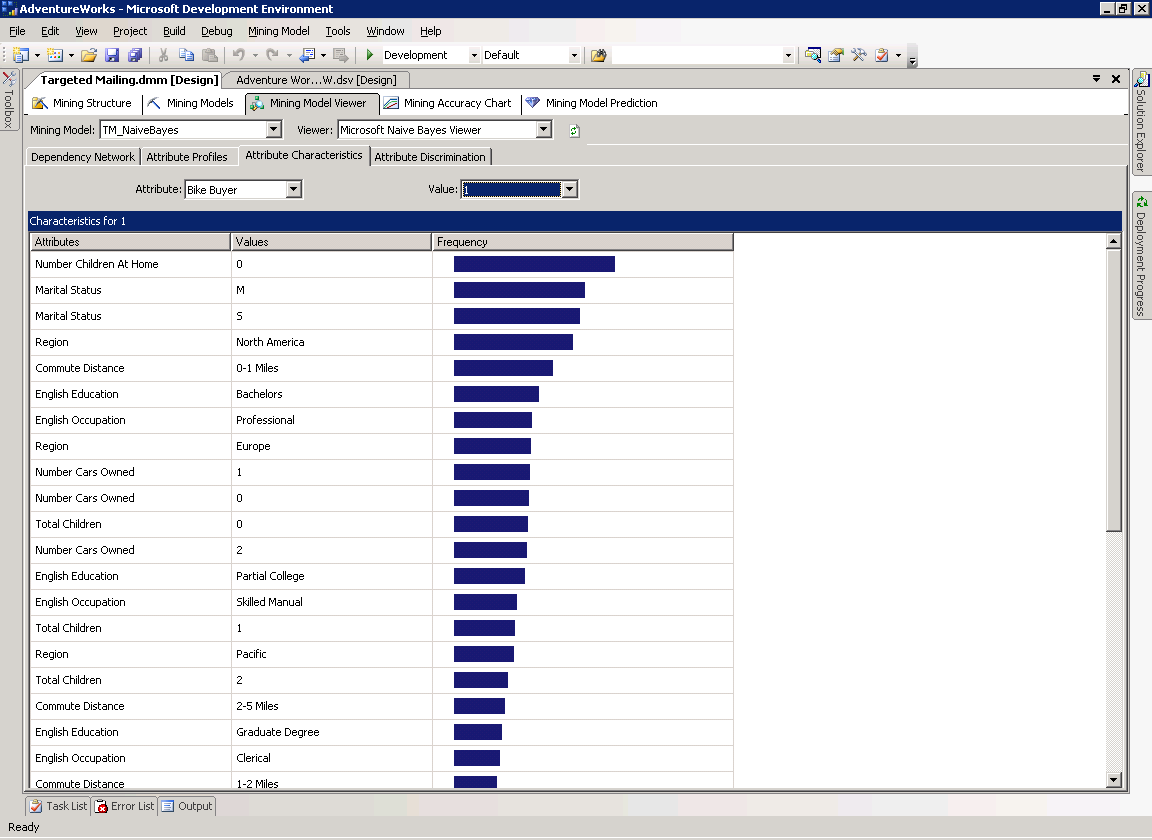Screen dimensions: 1152x840
Task: Open the Tools menu
Action: point(338,31)
